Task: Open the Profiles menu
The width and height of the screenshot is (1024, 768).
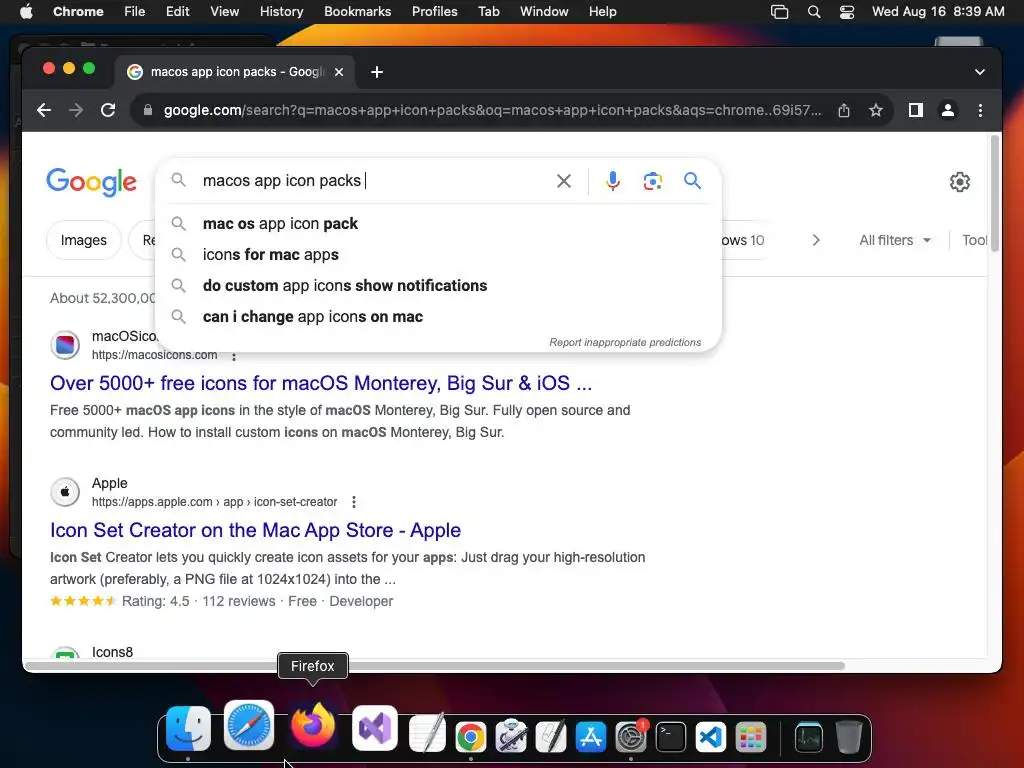Action: tap(434, 12)
